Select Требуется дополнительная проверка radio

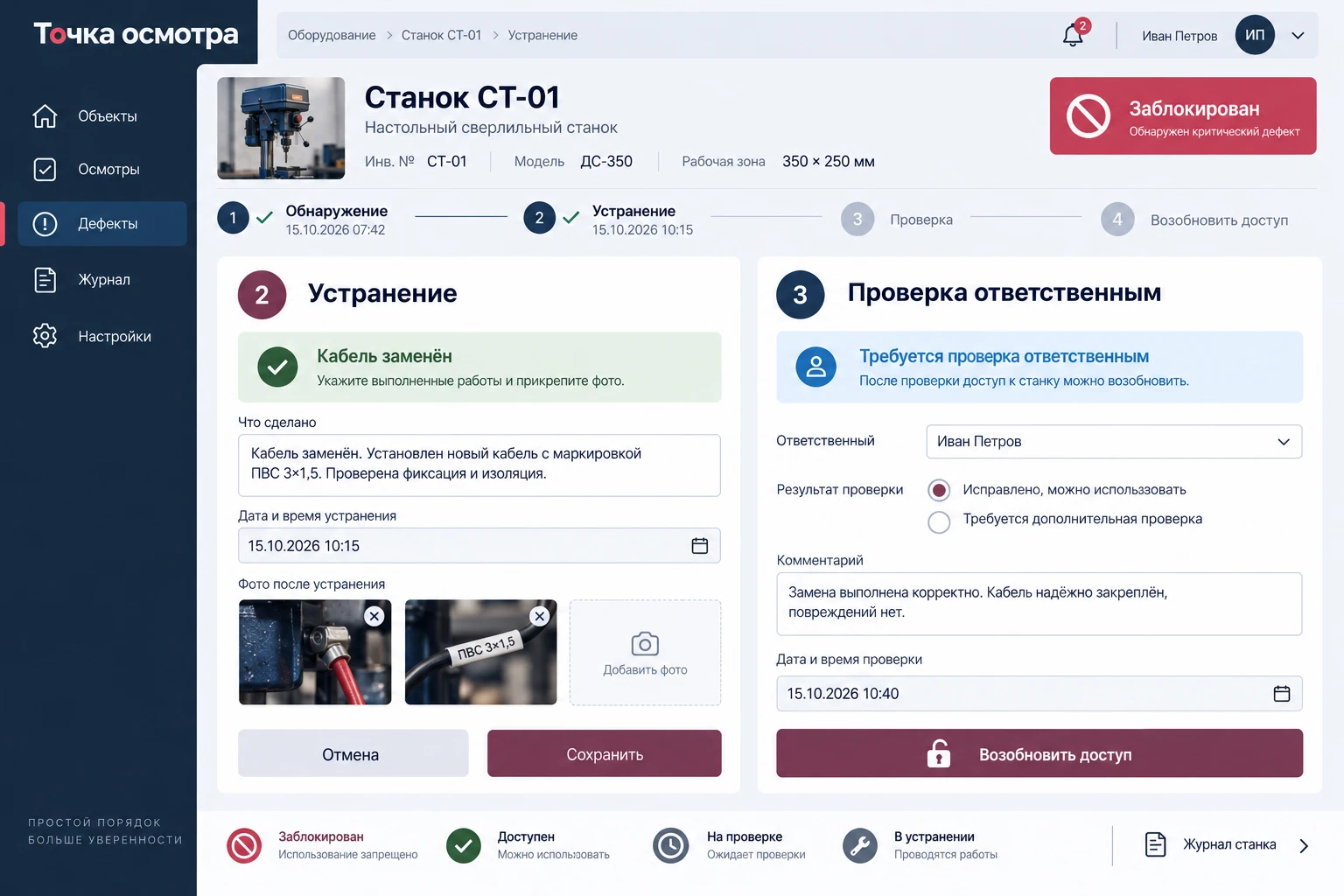point(939,521)
